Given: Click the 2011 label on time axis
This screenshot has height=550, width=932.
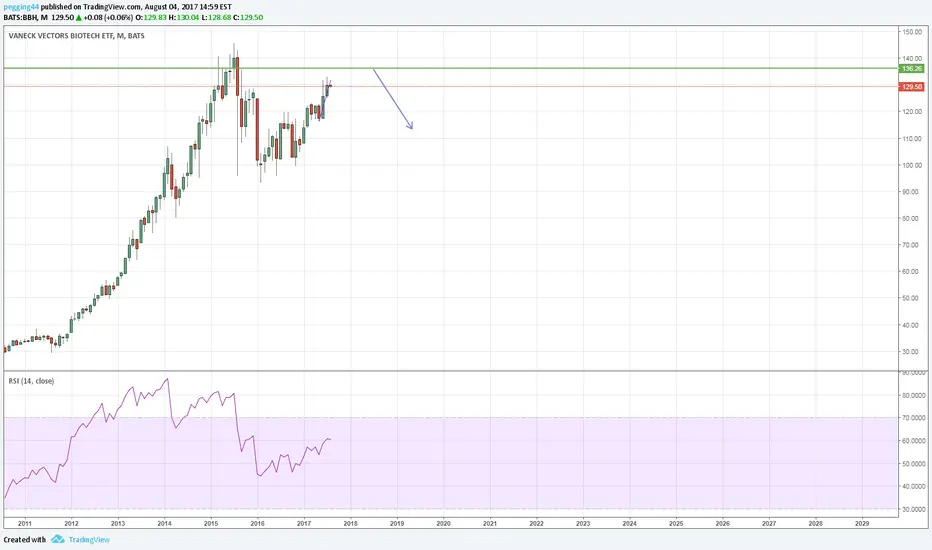Looking at the screenshot, I should coord(25,524).
